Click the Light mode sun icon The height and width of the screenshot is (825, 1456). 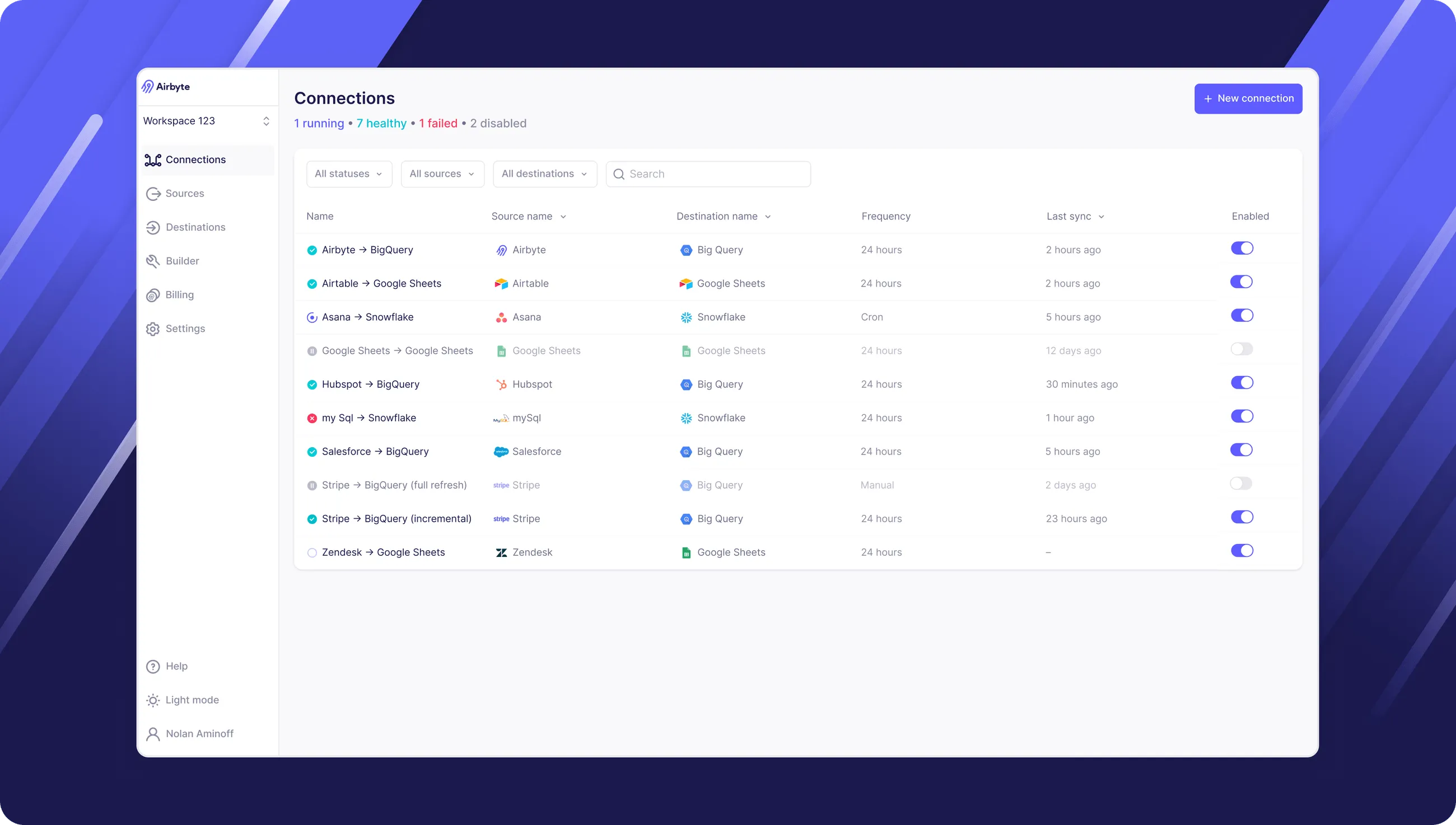(x=152, y=700)
